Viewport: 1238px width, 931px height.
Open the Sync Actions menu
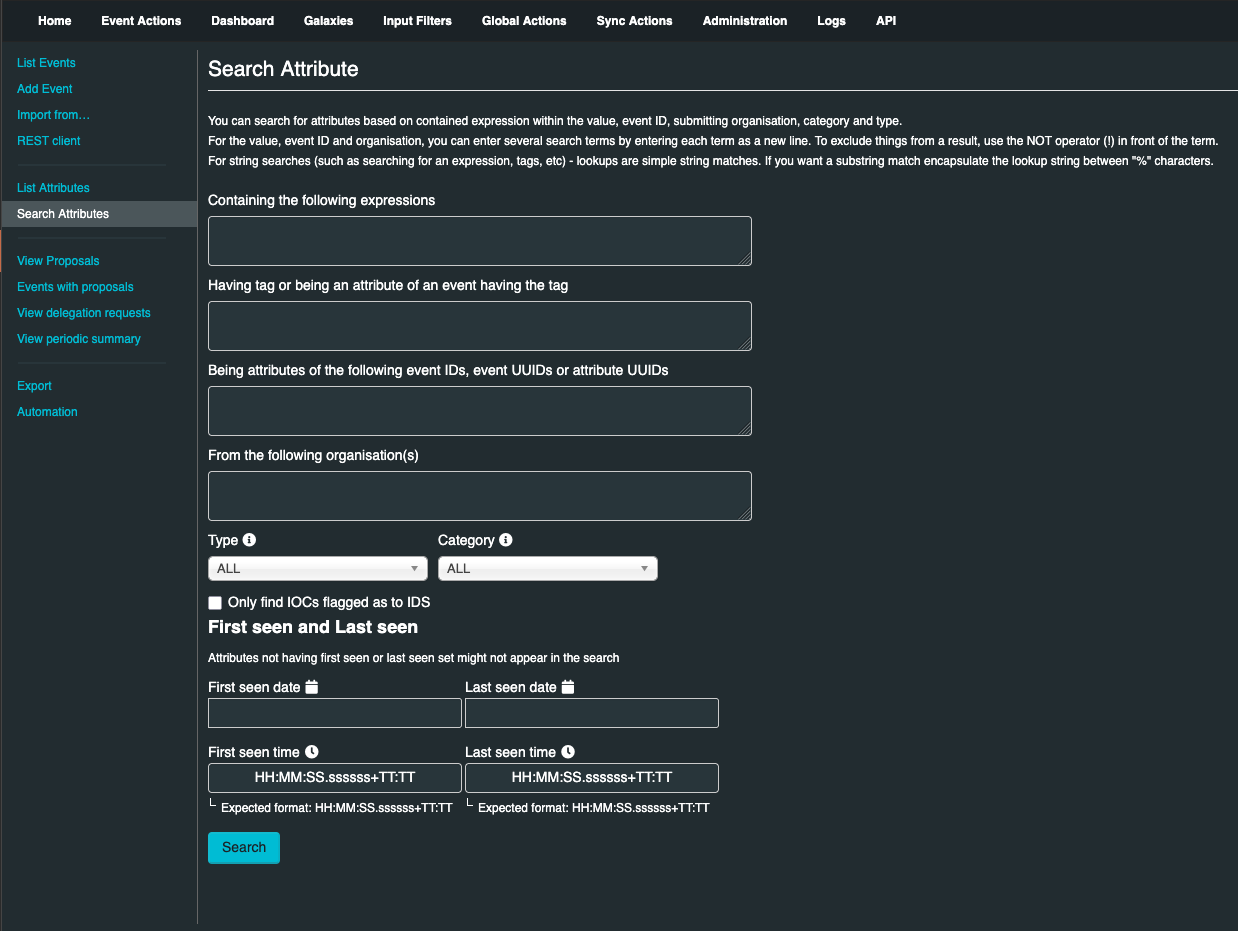pos(634,21)
